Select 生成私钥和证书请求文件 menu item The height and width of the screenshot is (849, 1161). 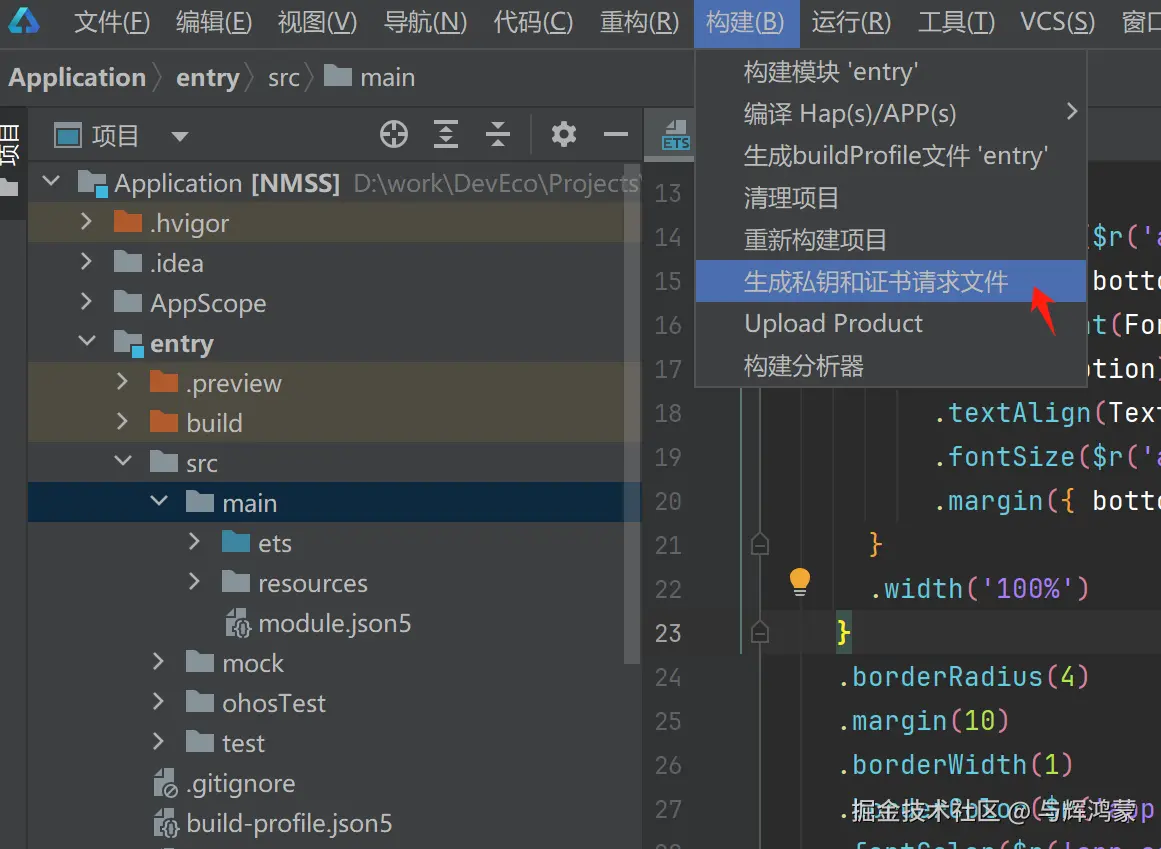(891, 281)
